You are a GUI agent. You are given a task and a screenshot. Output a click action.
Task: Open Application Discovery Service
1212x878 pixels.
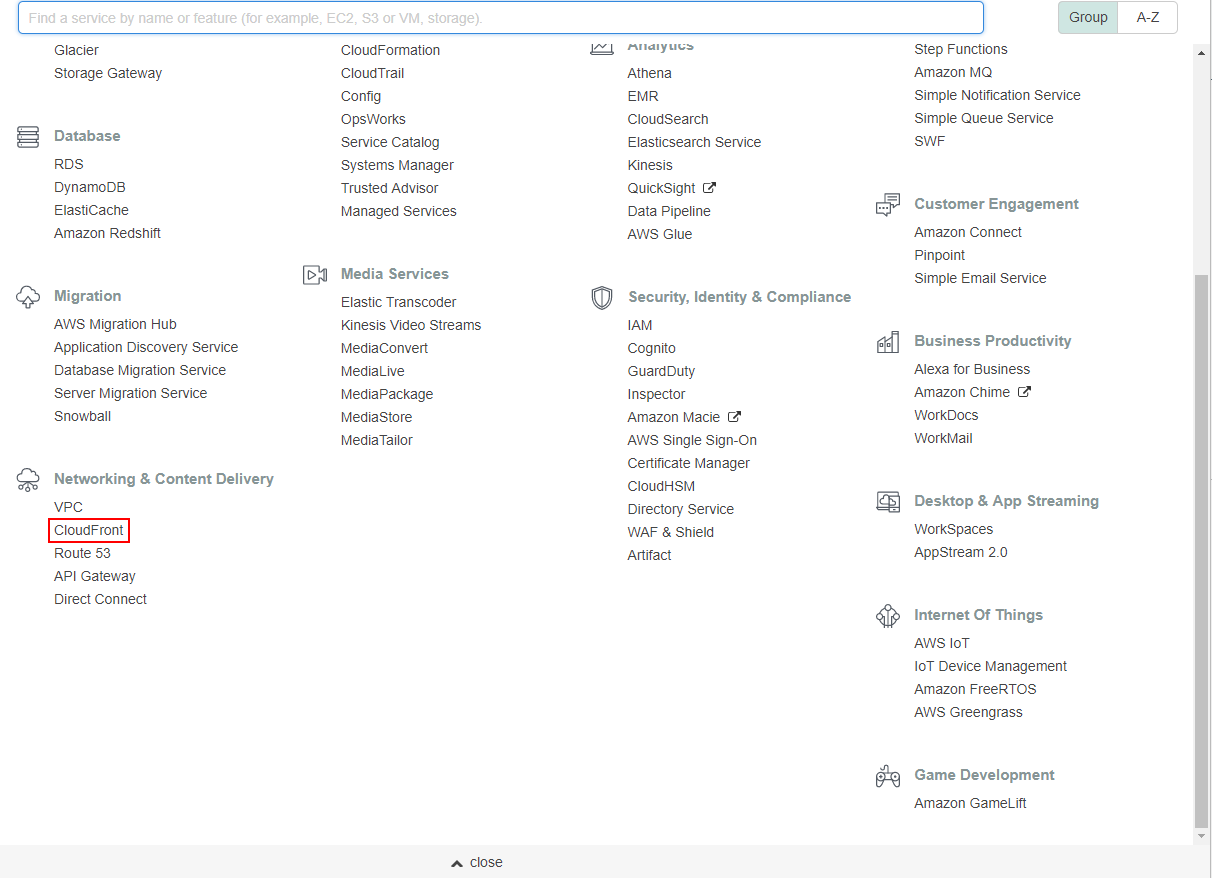pos(146,347)
